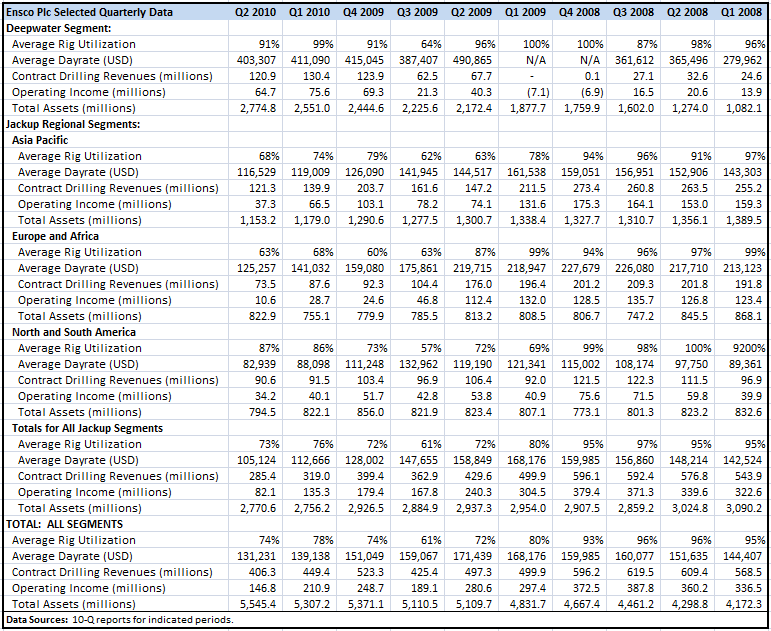
Task: Click Asia Pacific operating income 175.3
Action: click(x=587, y=204)
